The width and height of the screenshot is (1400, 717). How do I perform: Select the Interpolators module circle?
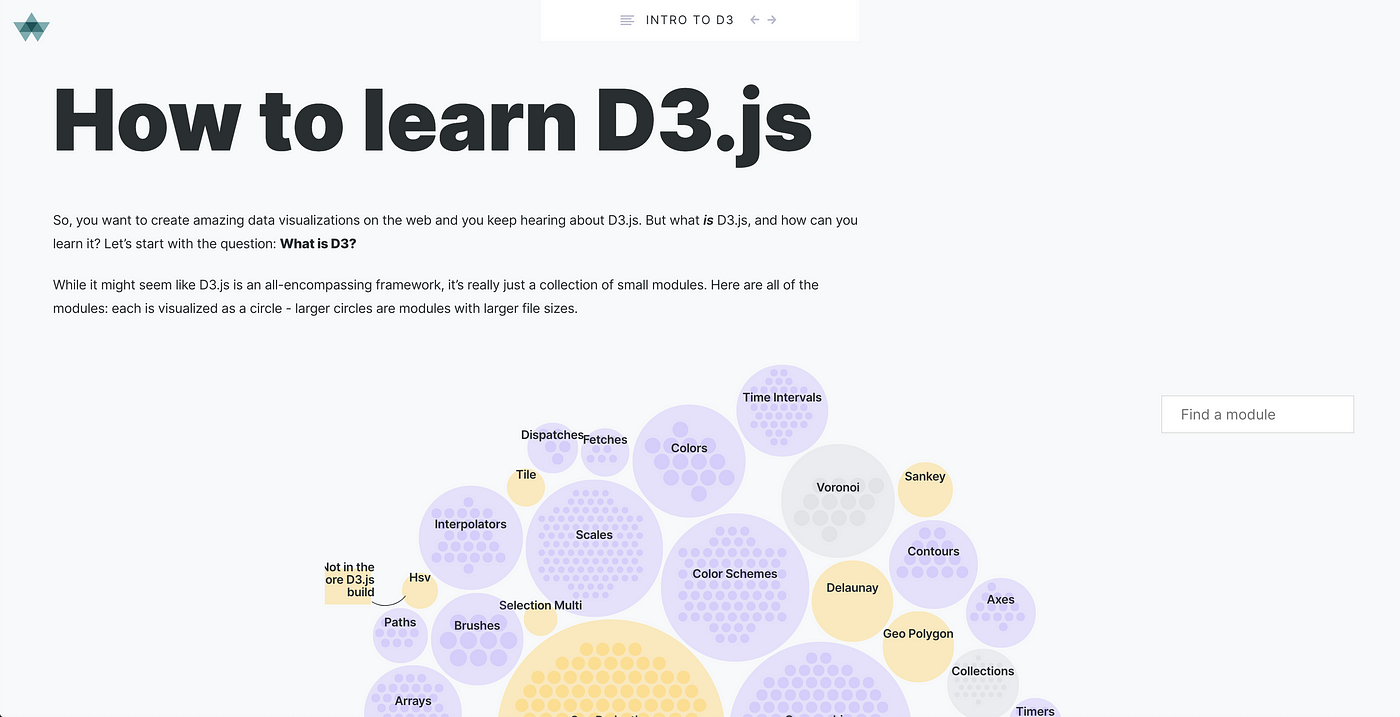(470, 538)
